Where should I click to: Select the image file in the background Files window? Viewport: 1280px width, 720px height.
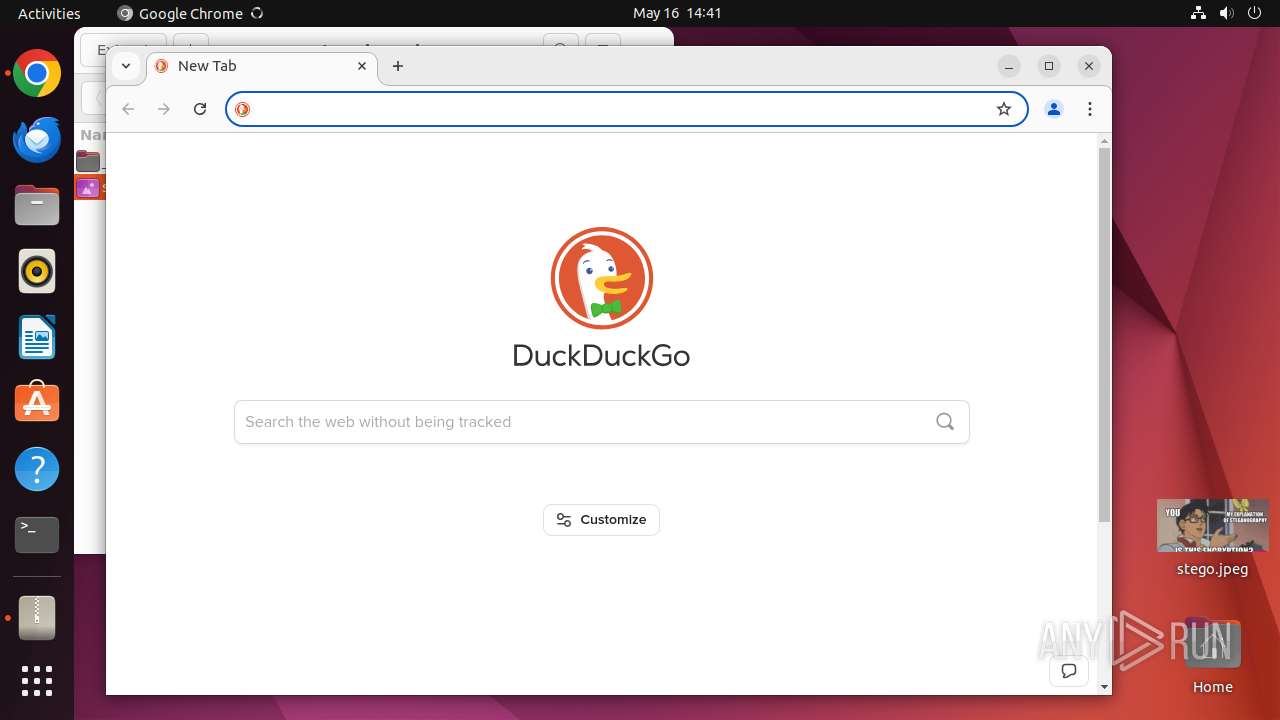pyautogui.click(x=90, y=187)
